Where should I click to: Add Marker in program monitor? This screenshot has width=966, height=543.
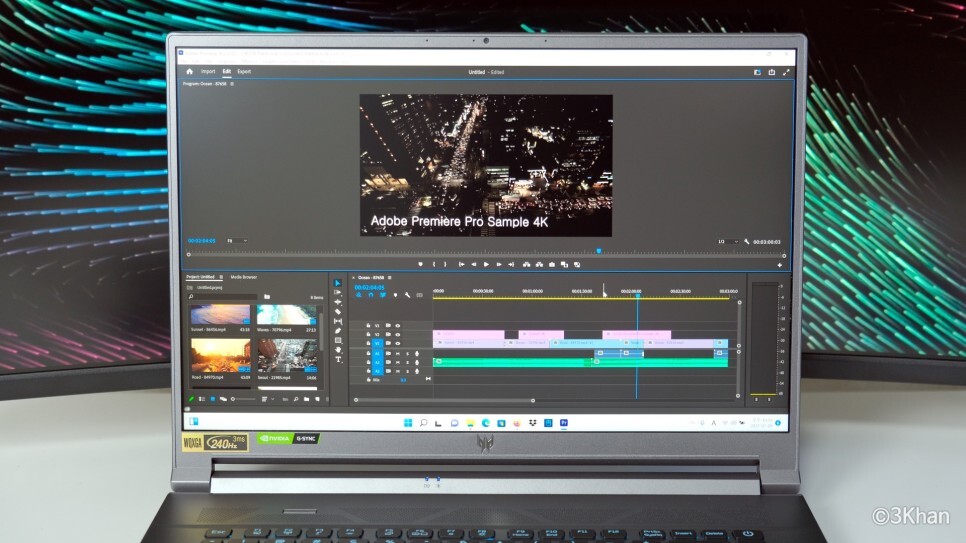click(420, 264)
